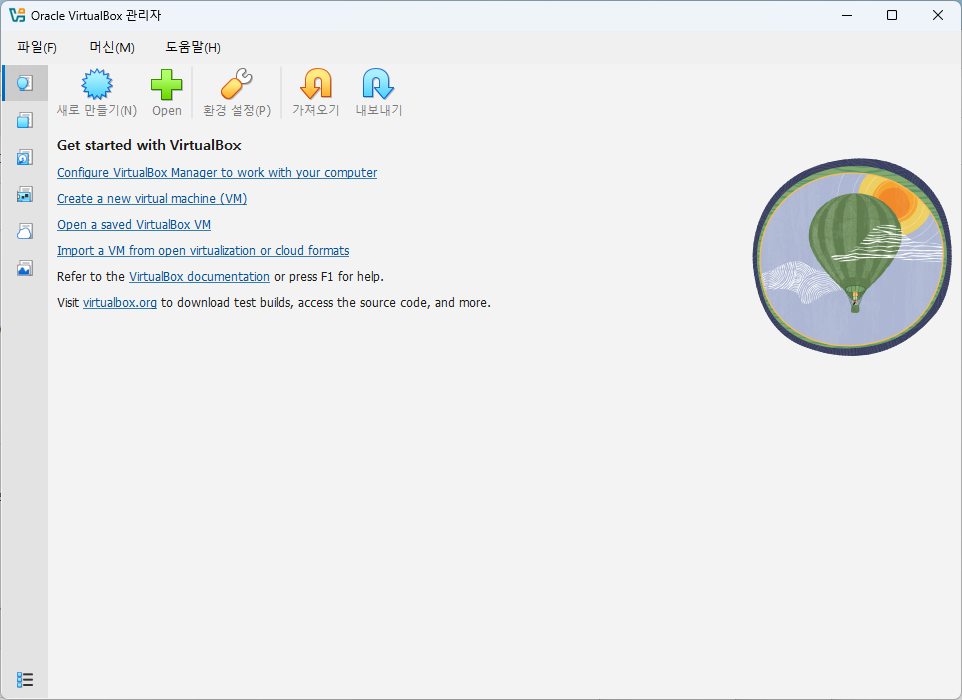Click the 가져오기 import appliance icon

pos(316,93)
